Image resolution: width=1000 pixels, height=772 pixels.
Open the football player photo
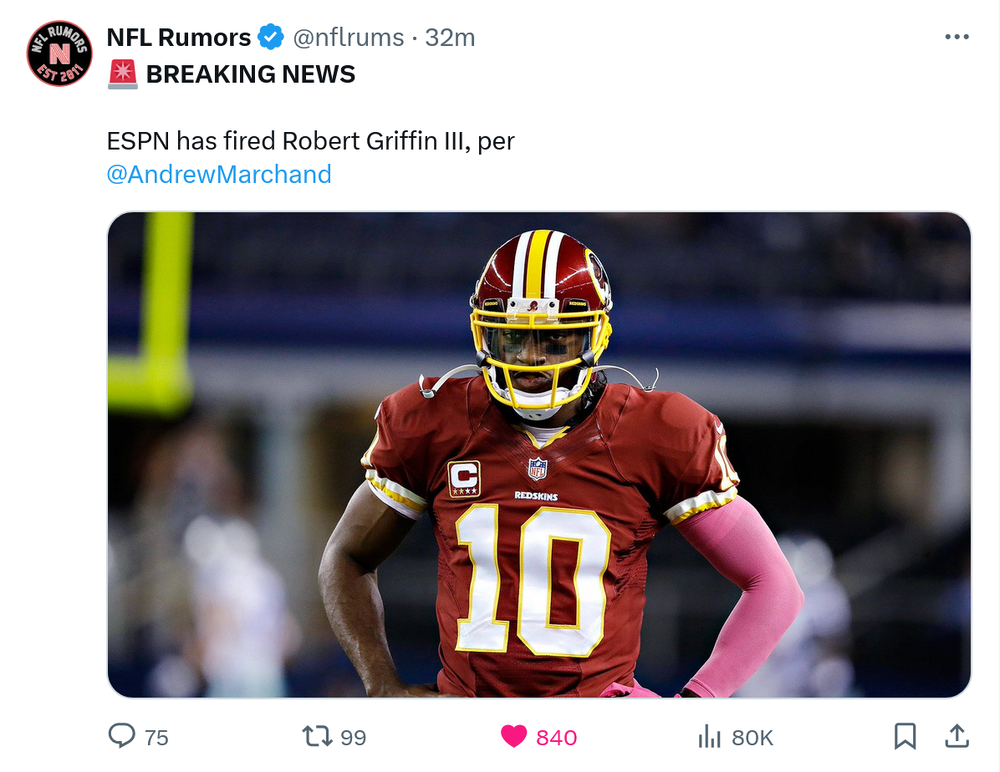coord(539,454)
